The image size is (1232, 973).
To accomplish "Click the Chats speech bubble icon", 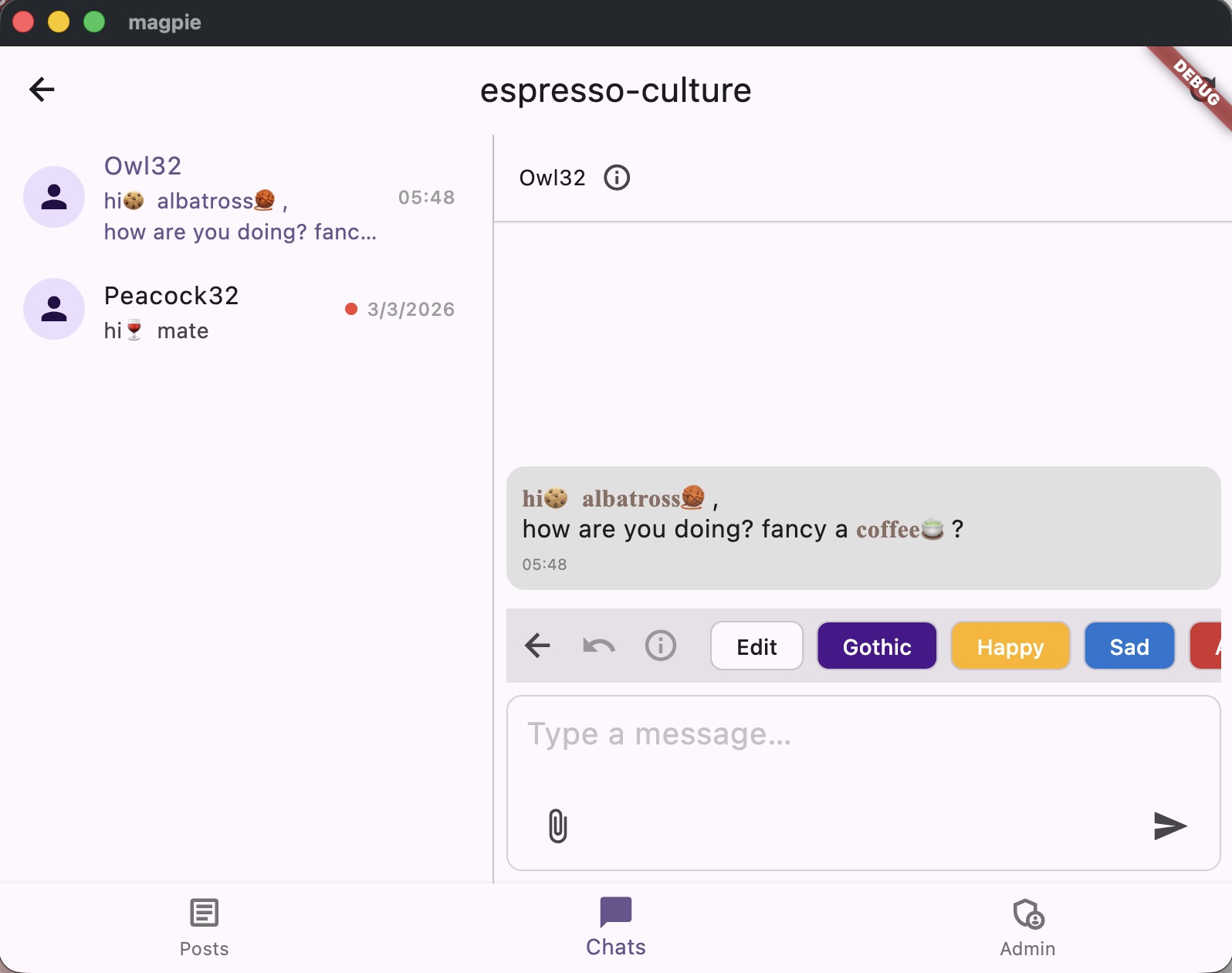I will click(x=616, y=912).
